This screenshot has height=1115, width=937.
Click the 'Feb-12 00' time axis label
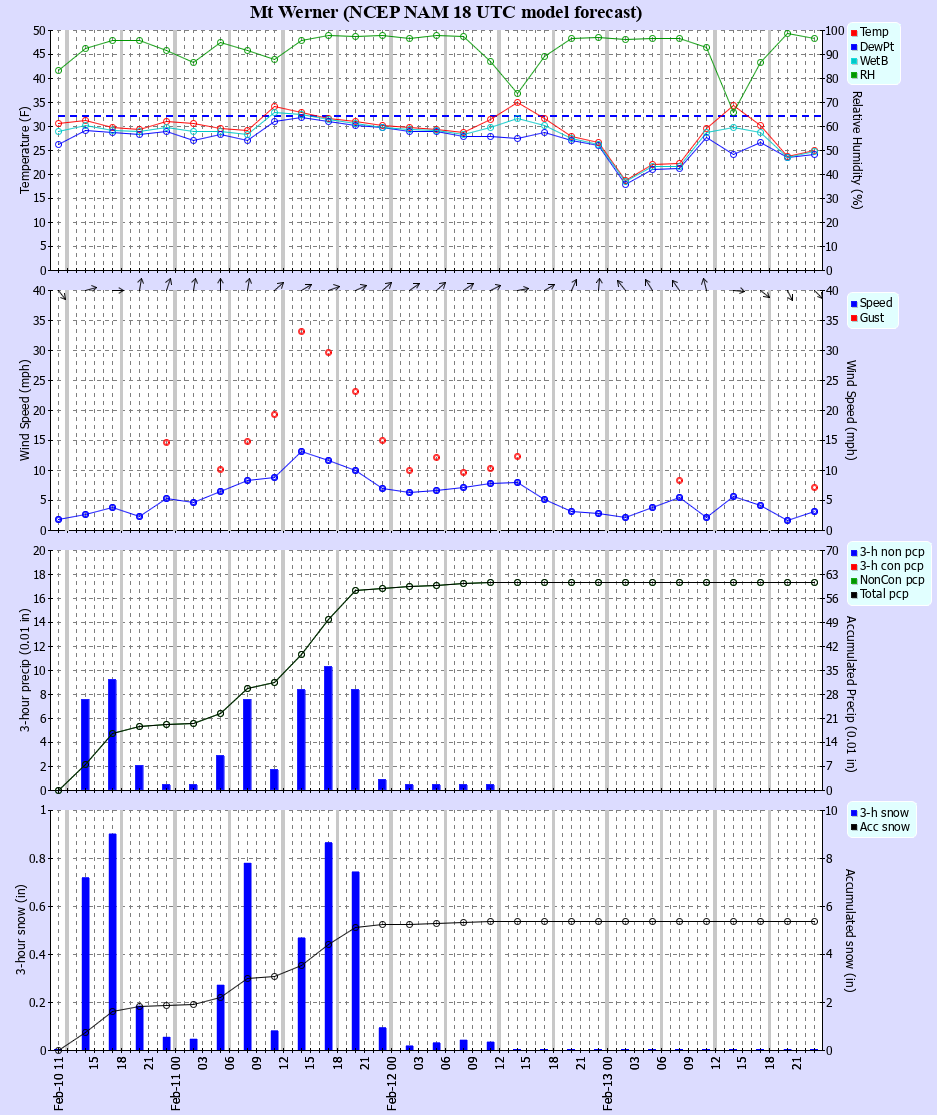pyautogui.click(x=392, y=1084)
